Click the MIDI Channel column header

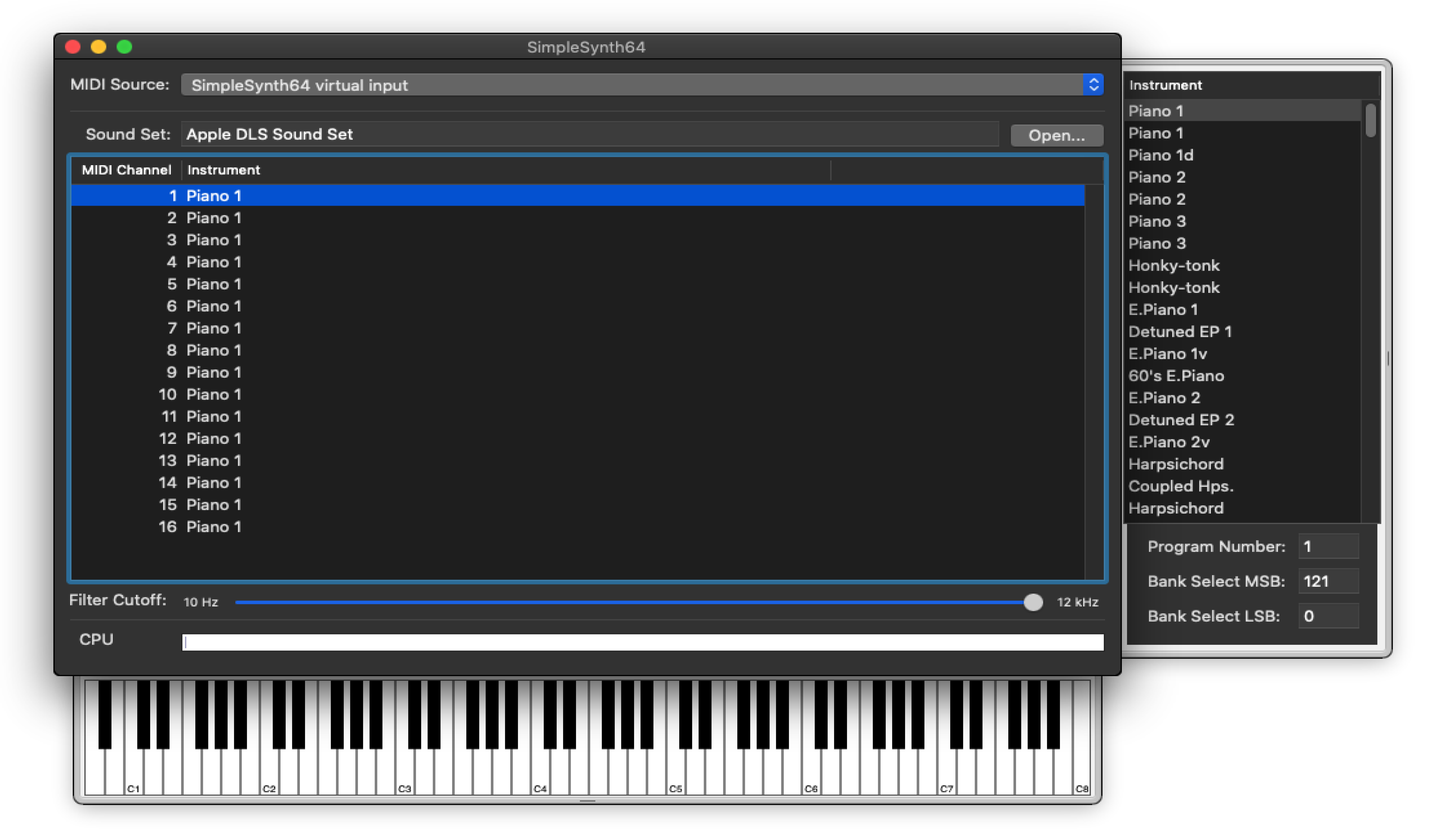click(126, 170)
